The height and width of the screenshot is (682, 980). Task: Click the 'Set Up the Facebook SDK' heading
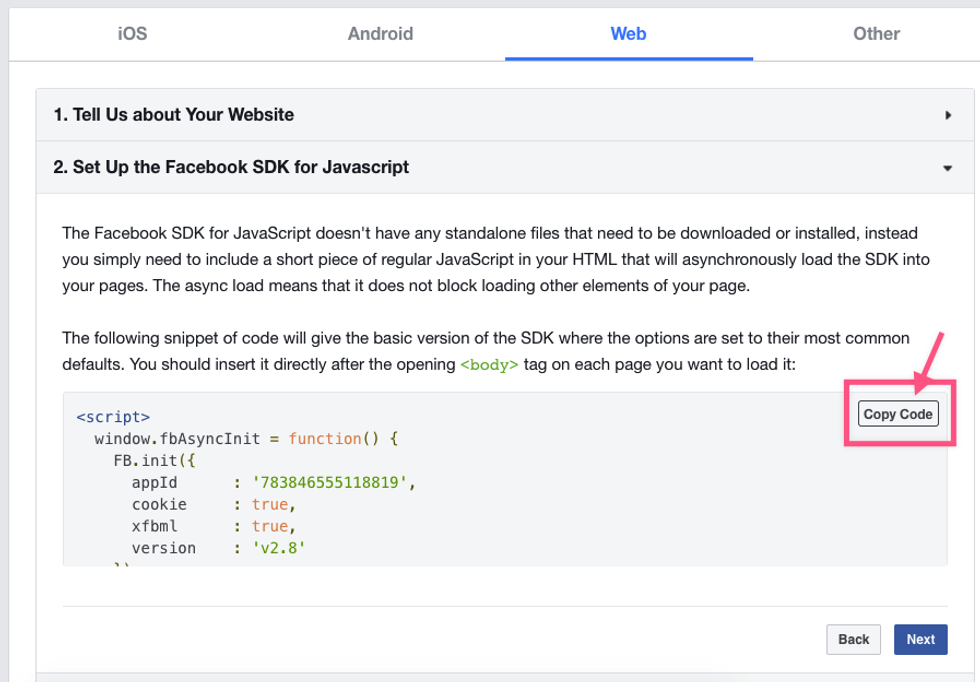click(x=231, y=167)
